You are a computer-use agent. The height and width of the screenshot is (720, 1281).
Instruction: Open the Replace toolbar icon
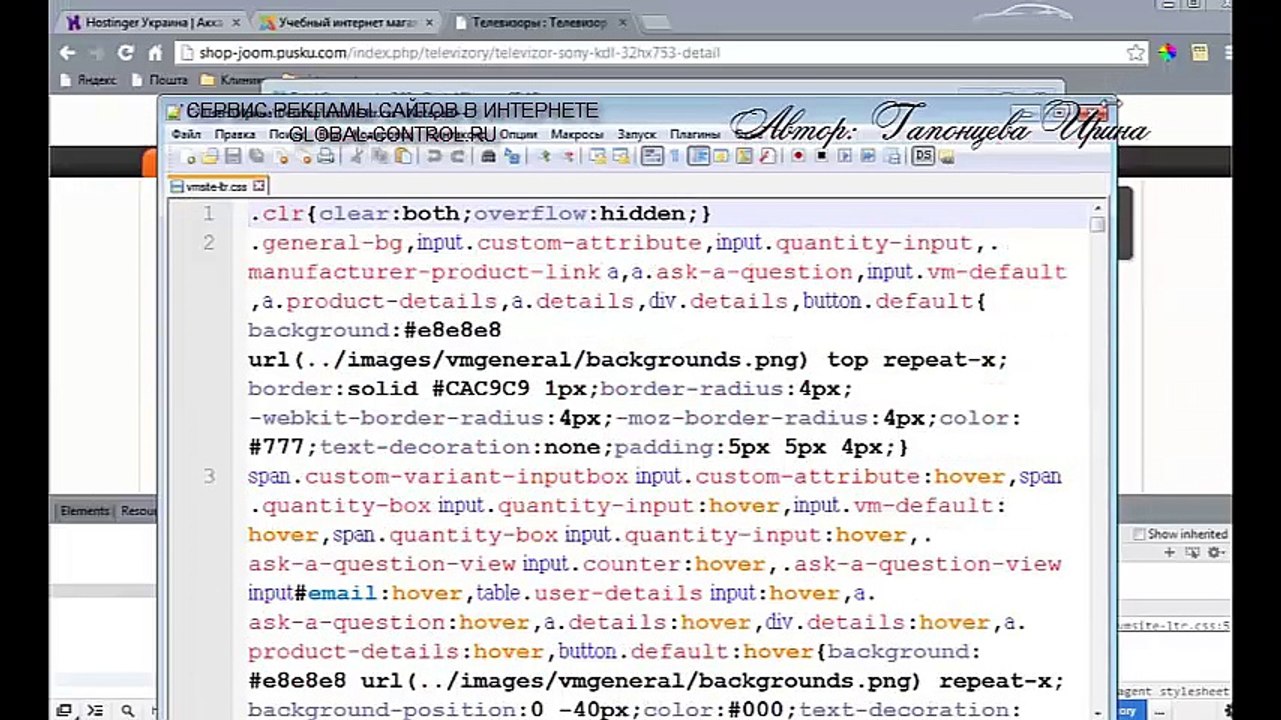pyautogui.click(x=512, y=156)
